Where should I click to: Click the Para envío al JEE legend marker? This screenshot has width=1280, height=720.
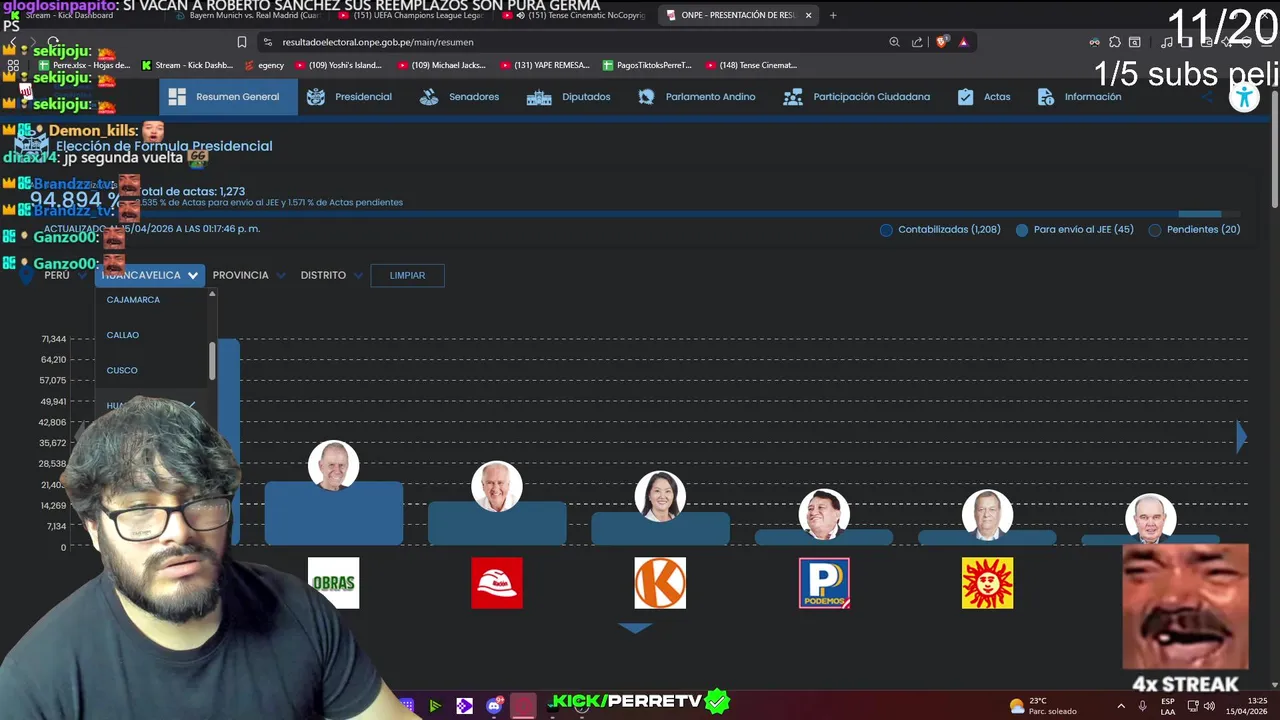[1022, 230]
